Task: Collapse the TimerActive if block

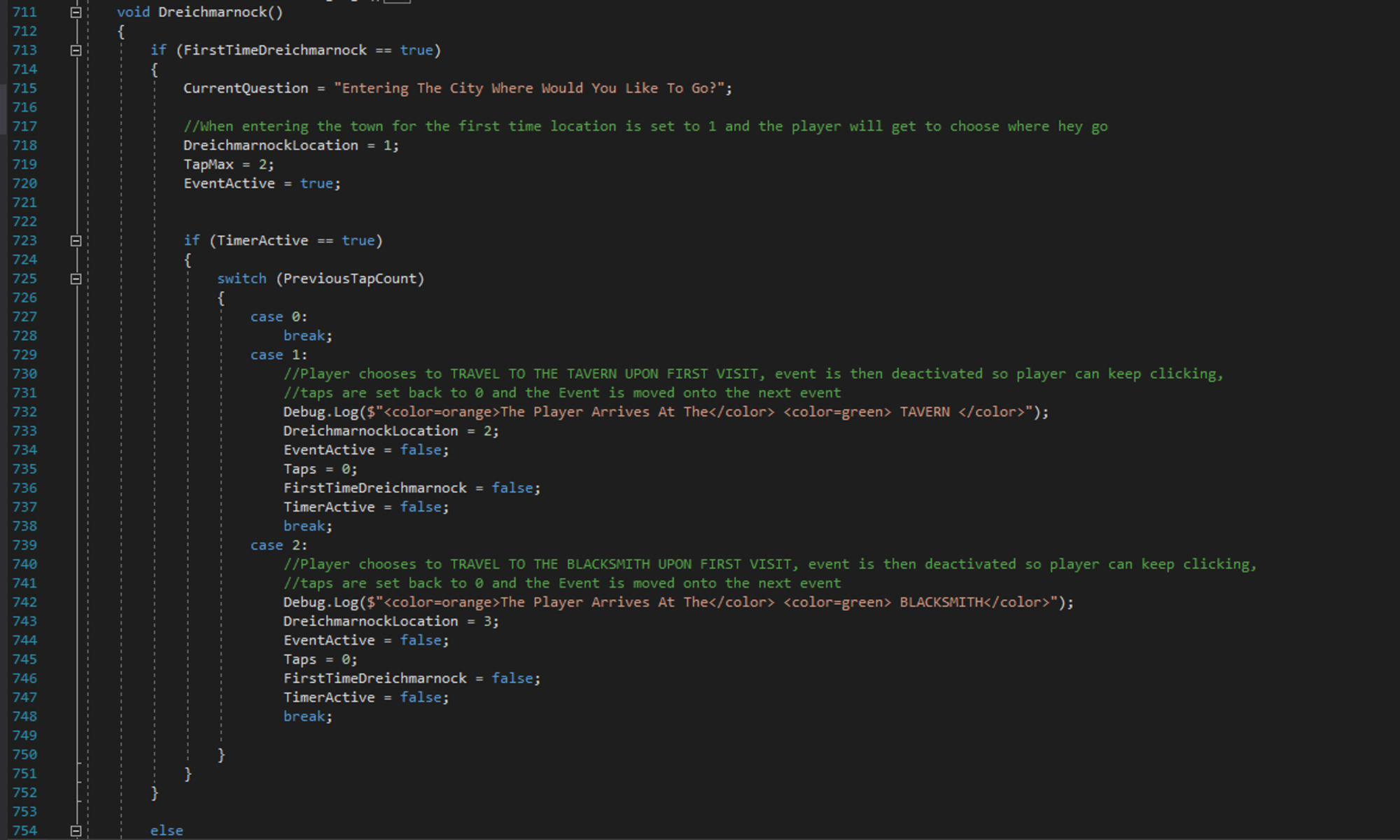Action: pyautogui.click(x=76, y=241)
